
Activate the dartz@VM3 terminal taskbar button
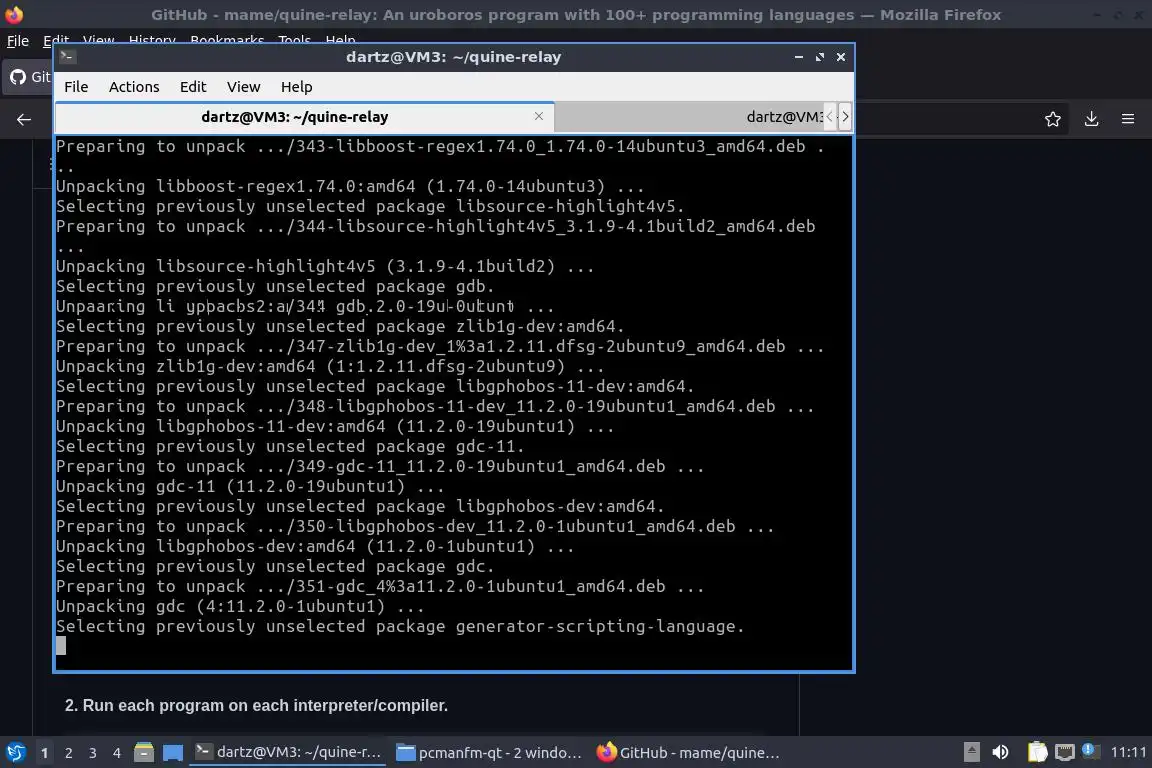287,752
